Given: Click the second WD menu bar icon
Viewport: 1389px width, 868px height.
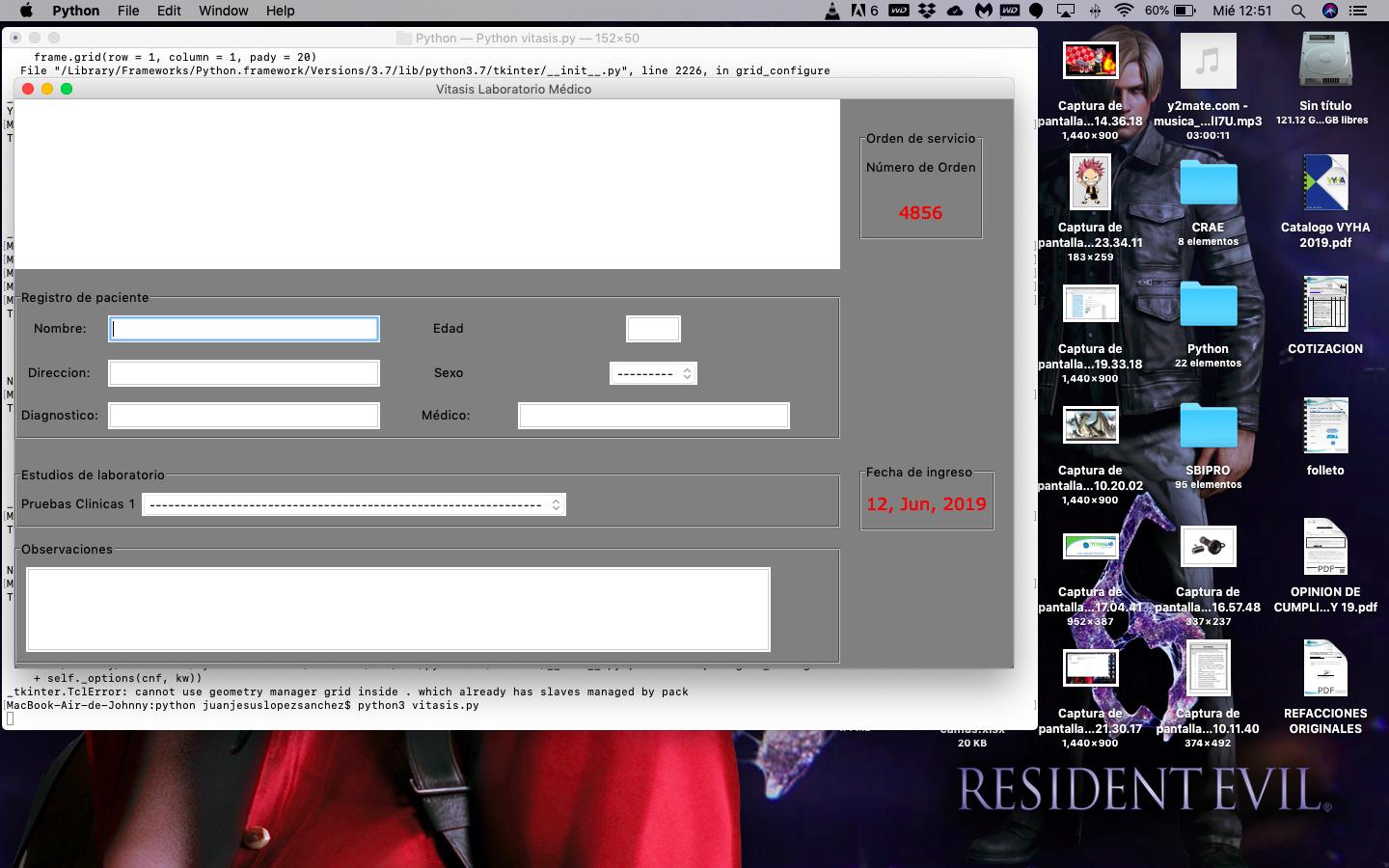Looking at the screenshot, I should [1010, 11].
